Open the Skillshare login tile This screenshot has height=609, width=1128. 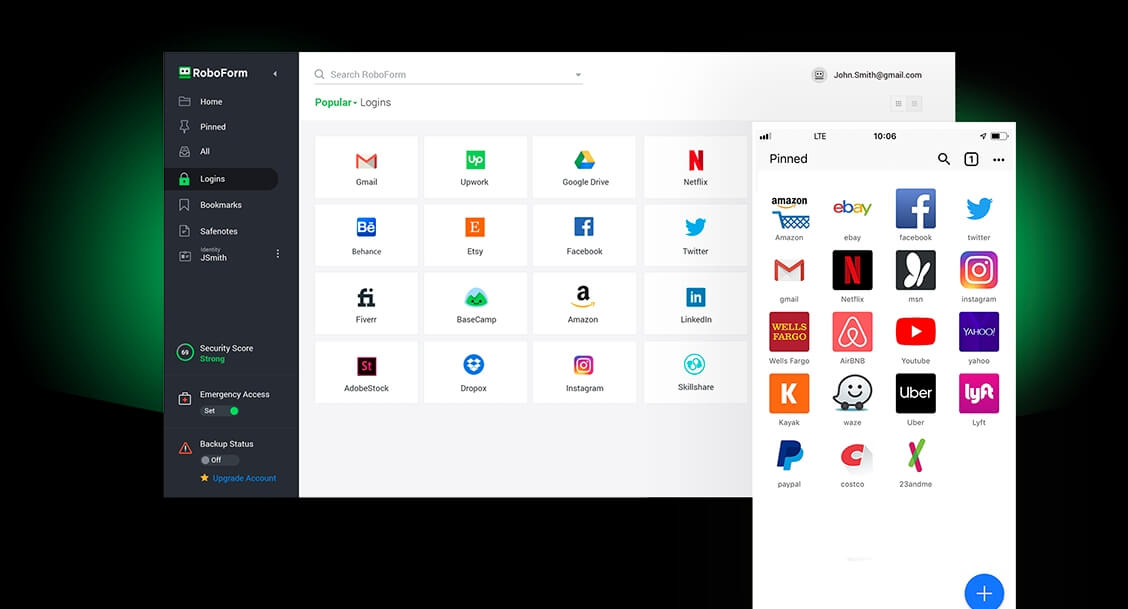pos(696,372)
